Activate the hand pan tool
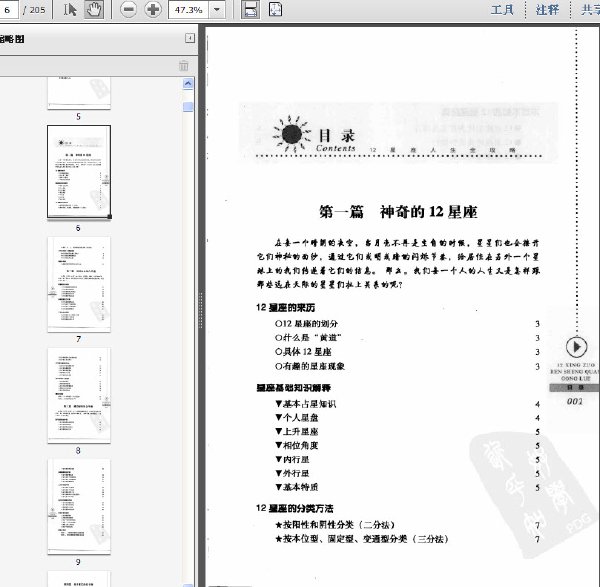 point(93,9)
